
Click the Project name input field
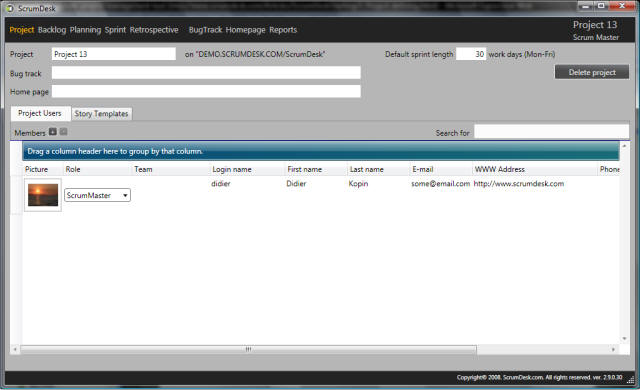click(x=113, y=54)
